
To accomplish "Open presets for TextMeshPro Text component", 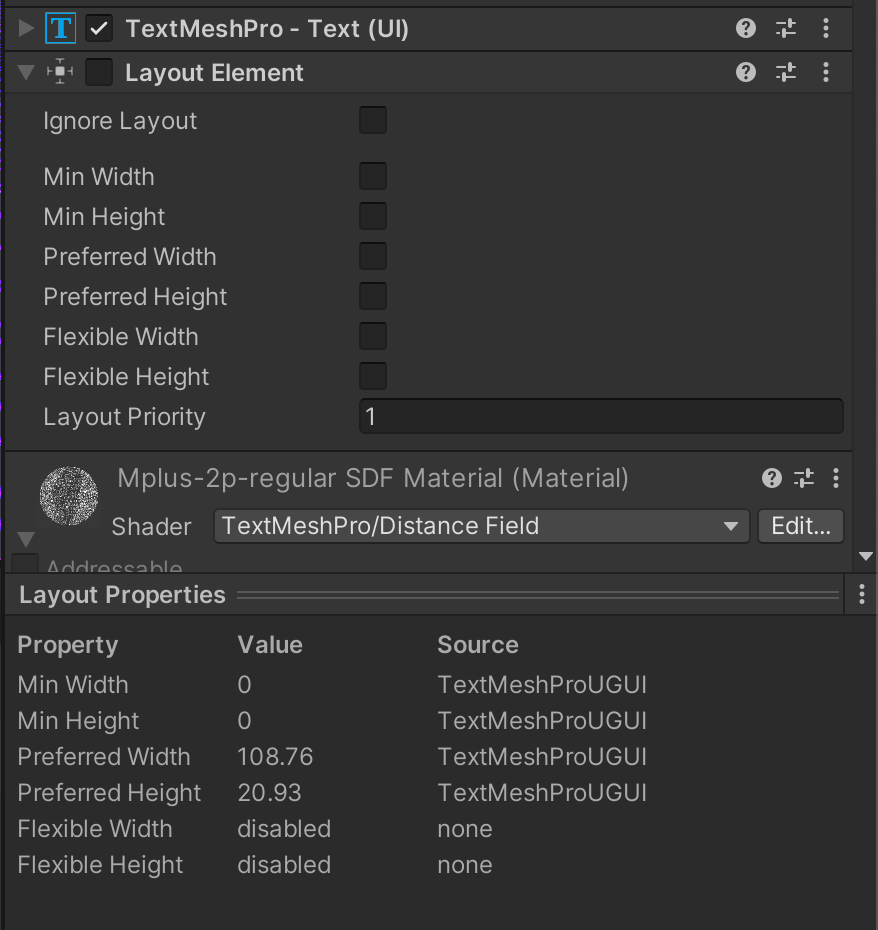I will 786,28.
